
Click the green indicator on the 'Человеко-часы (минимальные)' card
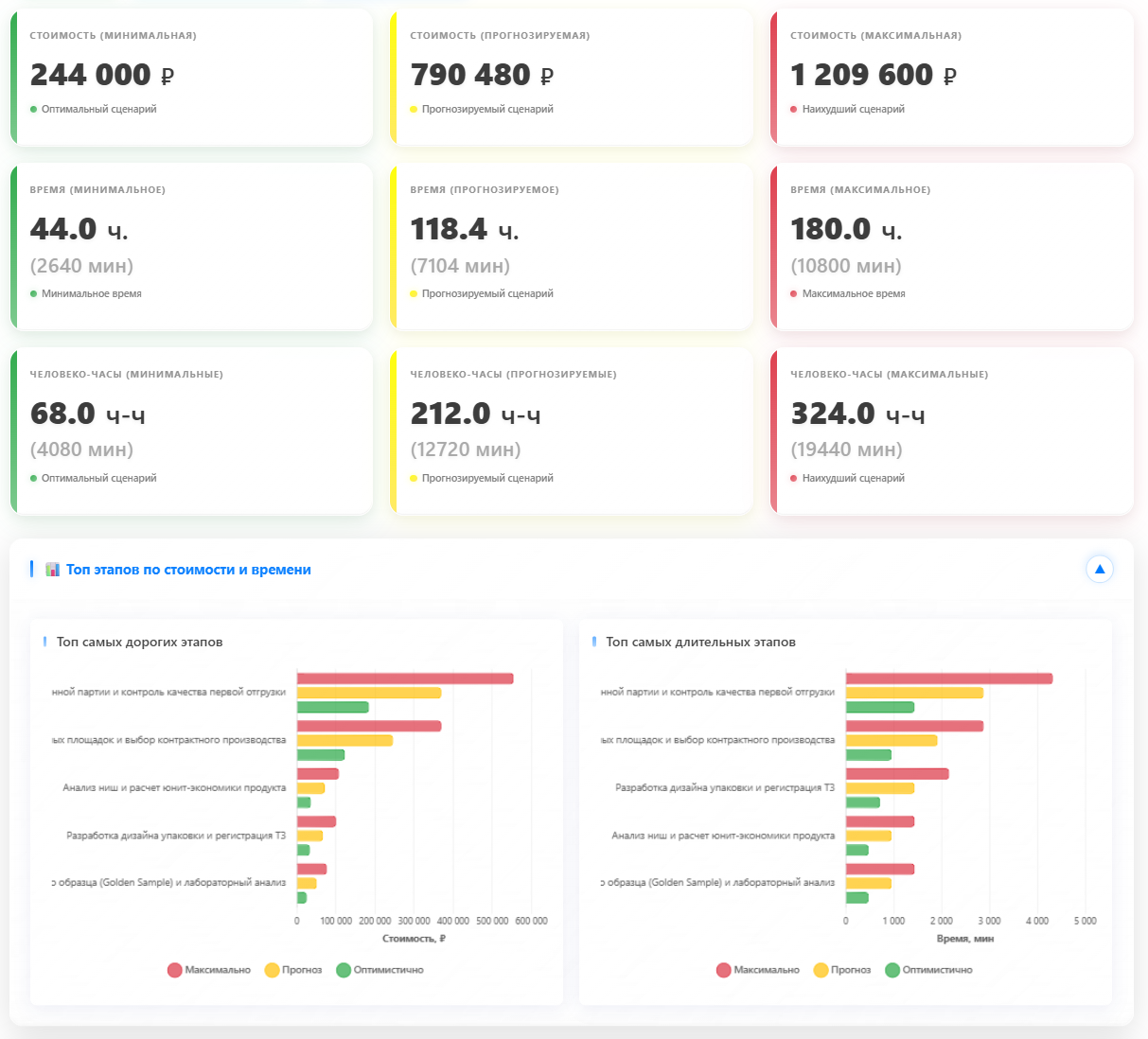(x=31, y=478)
